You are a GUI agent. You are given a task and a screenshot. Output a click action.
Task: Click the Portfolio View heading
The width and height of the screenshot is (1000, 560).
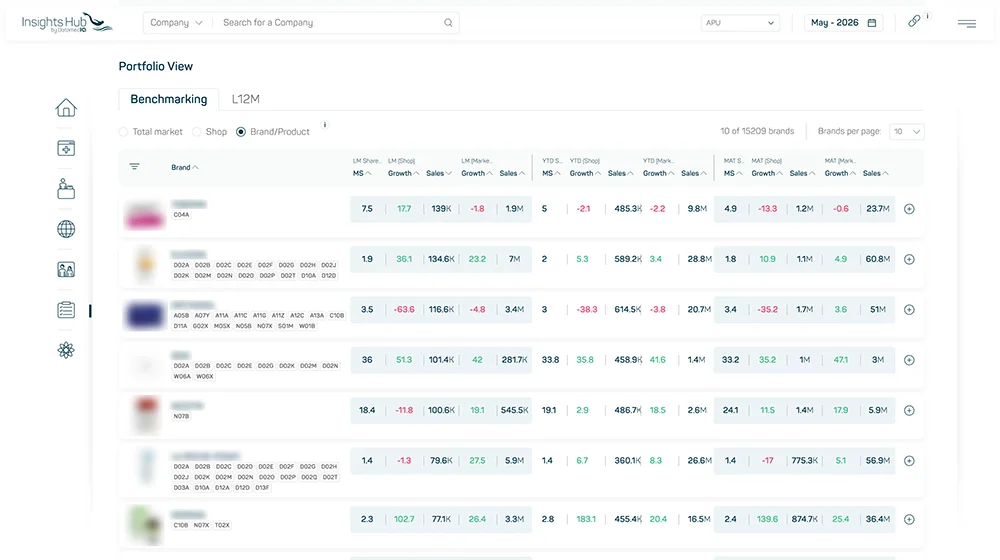[x=156, y=66]
